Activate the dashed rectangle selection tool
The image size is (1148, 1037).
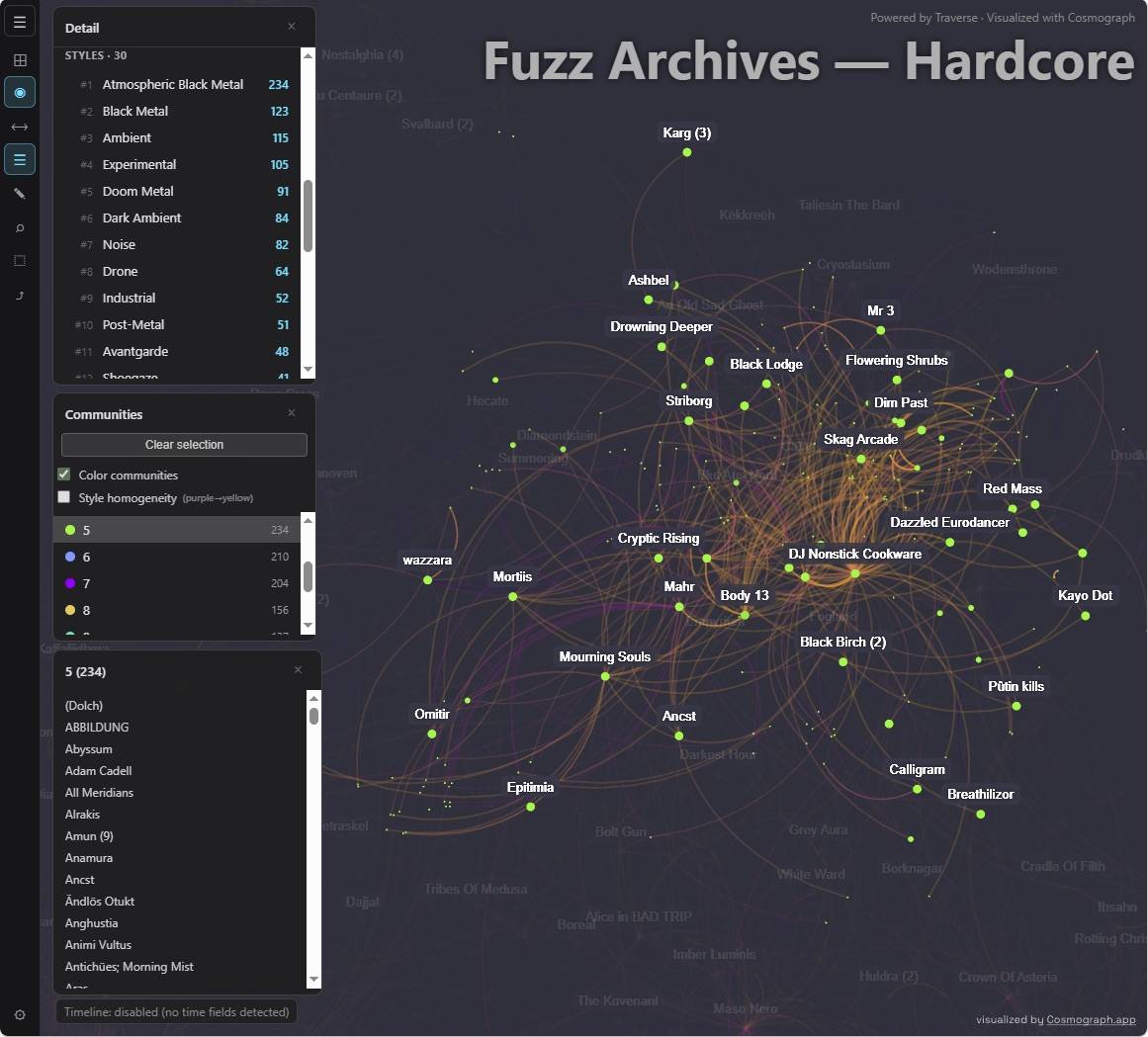point(20,261)
